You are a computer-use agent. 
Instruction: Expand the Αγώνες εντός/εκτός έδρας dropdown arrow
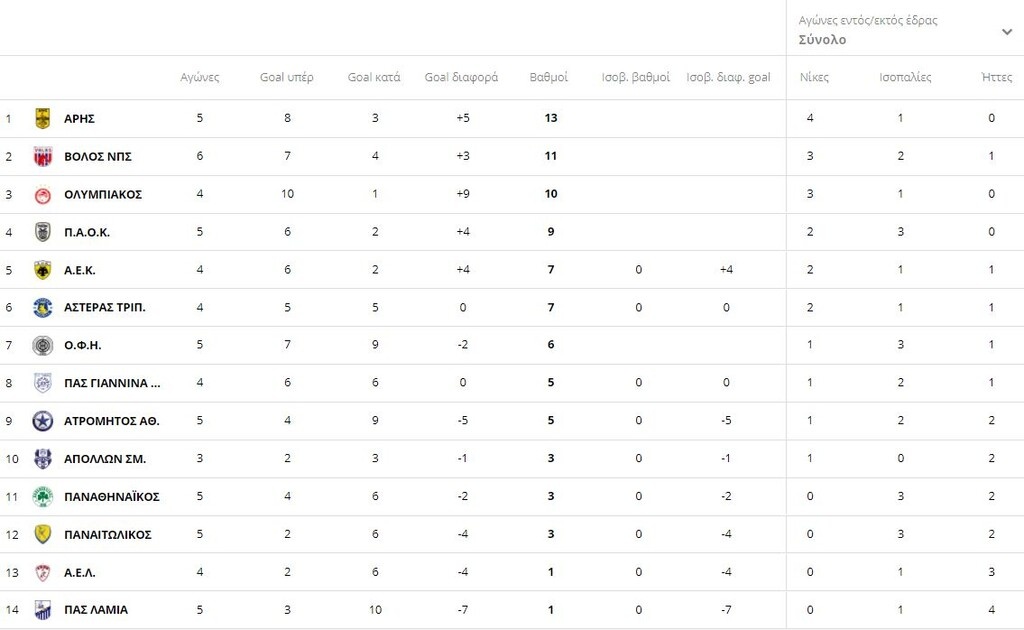tap(1006, 32)
